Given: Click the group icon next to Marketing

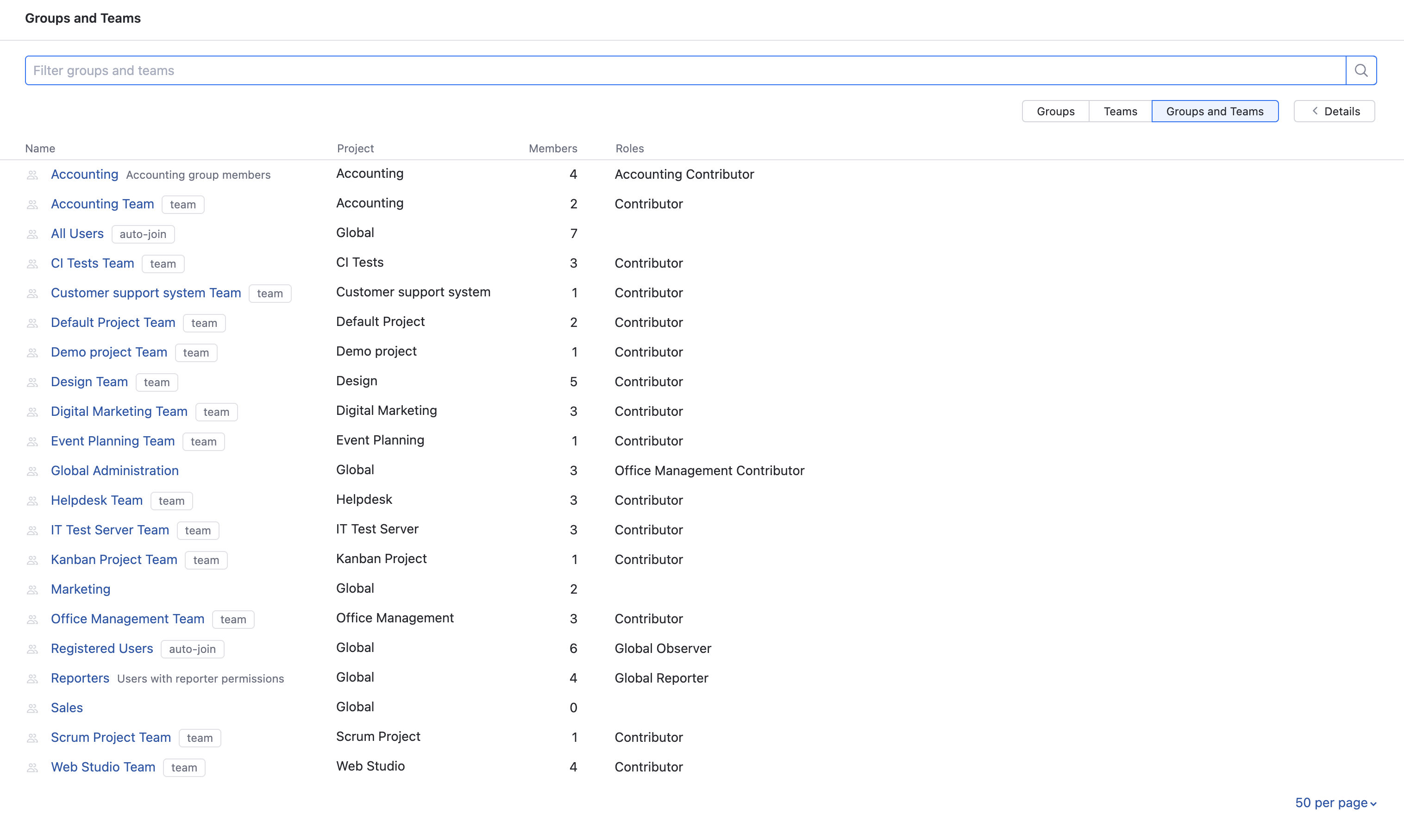Looking at the screenshot, I should 32,589.
